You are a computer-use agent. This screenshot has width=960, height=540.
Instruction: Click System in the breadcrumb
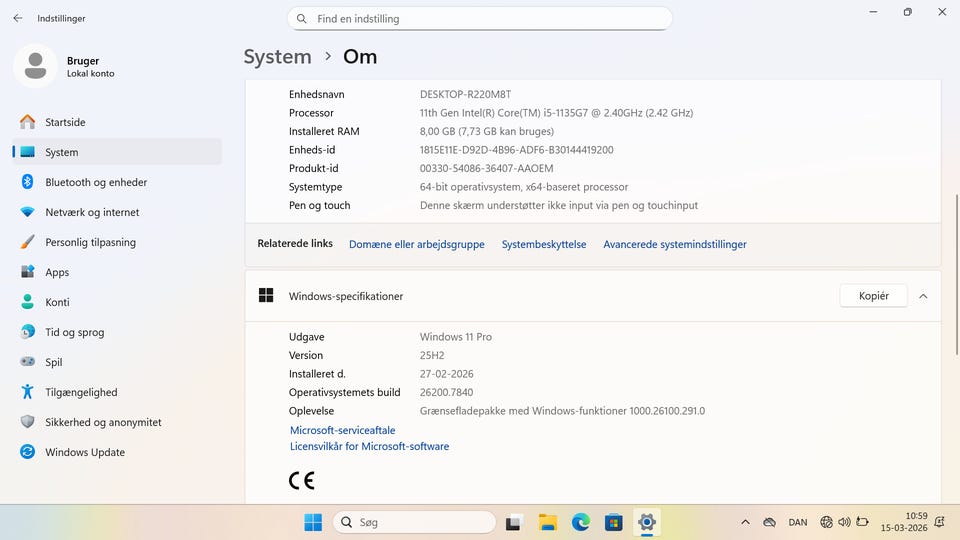click(277, 57)
